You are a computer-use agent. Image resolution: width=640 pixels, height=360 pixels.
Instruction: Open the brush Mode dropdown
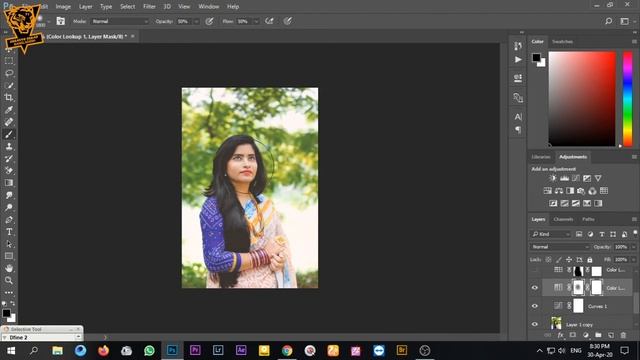pos(120,21)
